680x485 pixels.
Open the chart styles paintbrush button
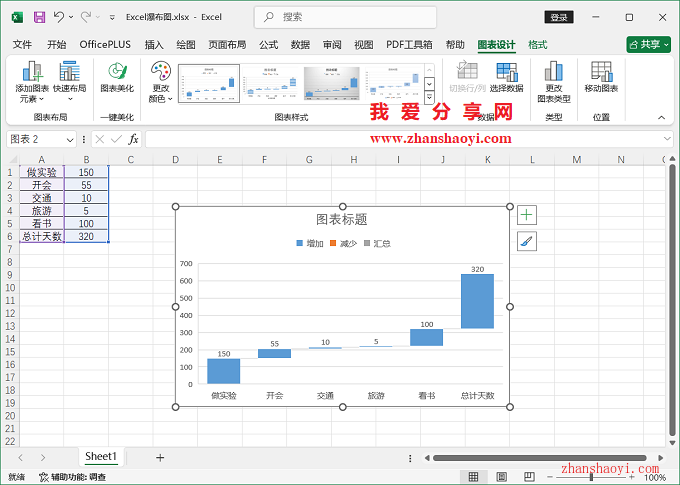(527, 241)
